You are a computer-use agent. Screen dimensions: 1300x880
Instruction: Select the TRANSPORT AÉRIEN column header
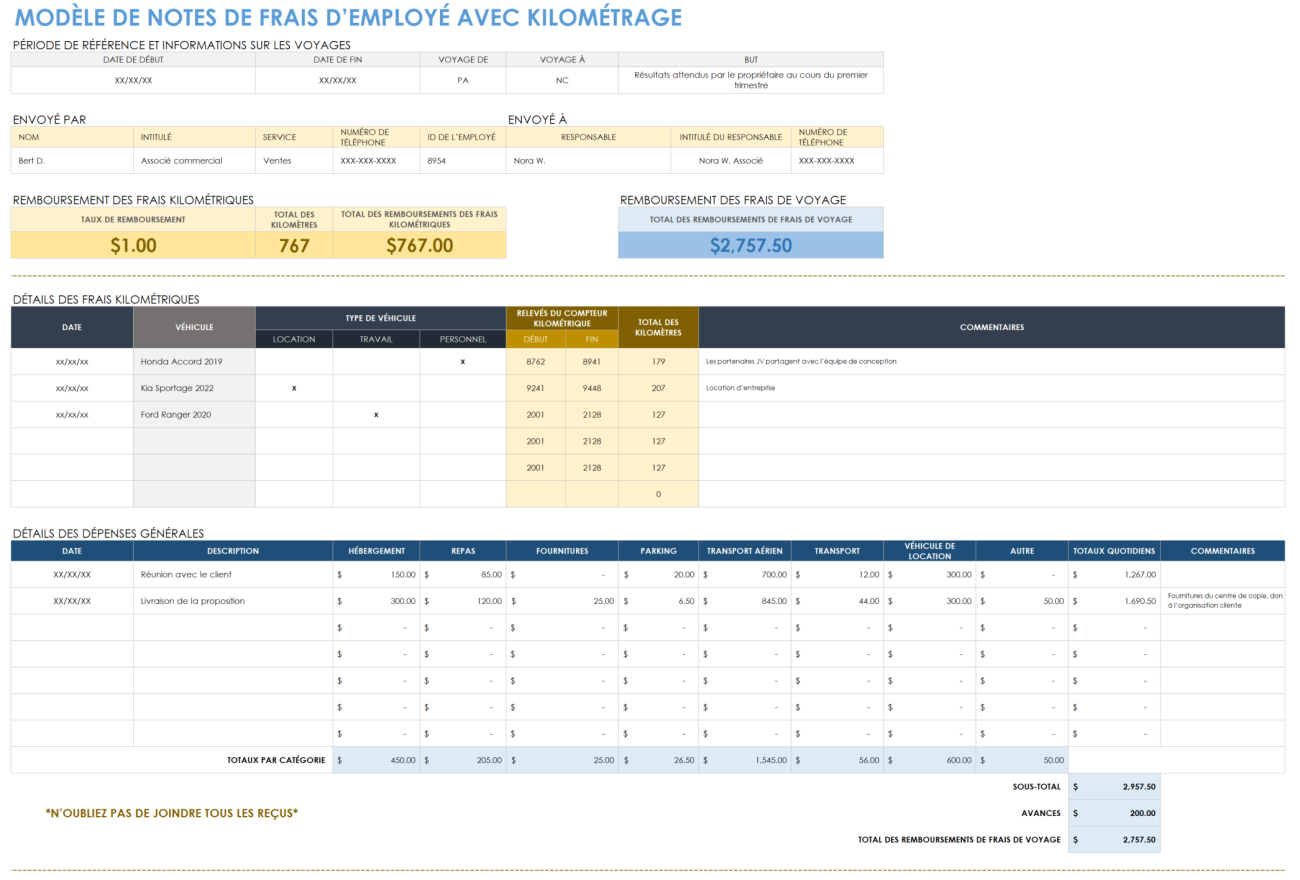[x=744, y=550]
